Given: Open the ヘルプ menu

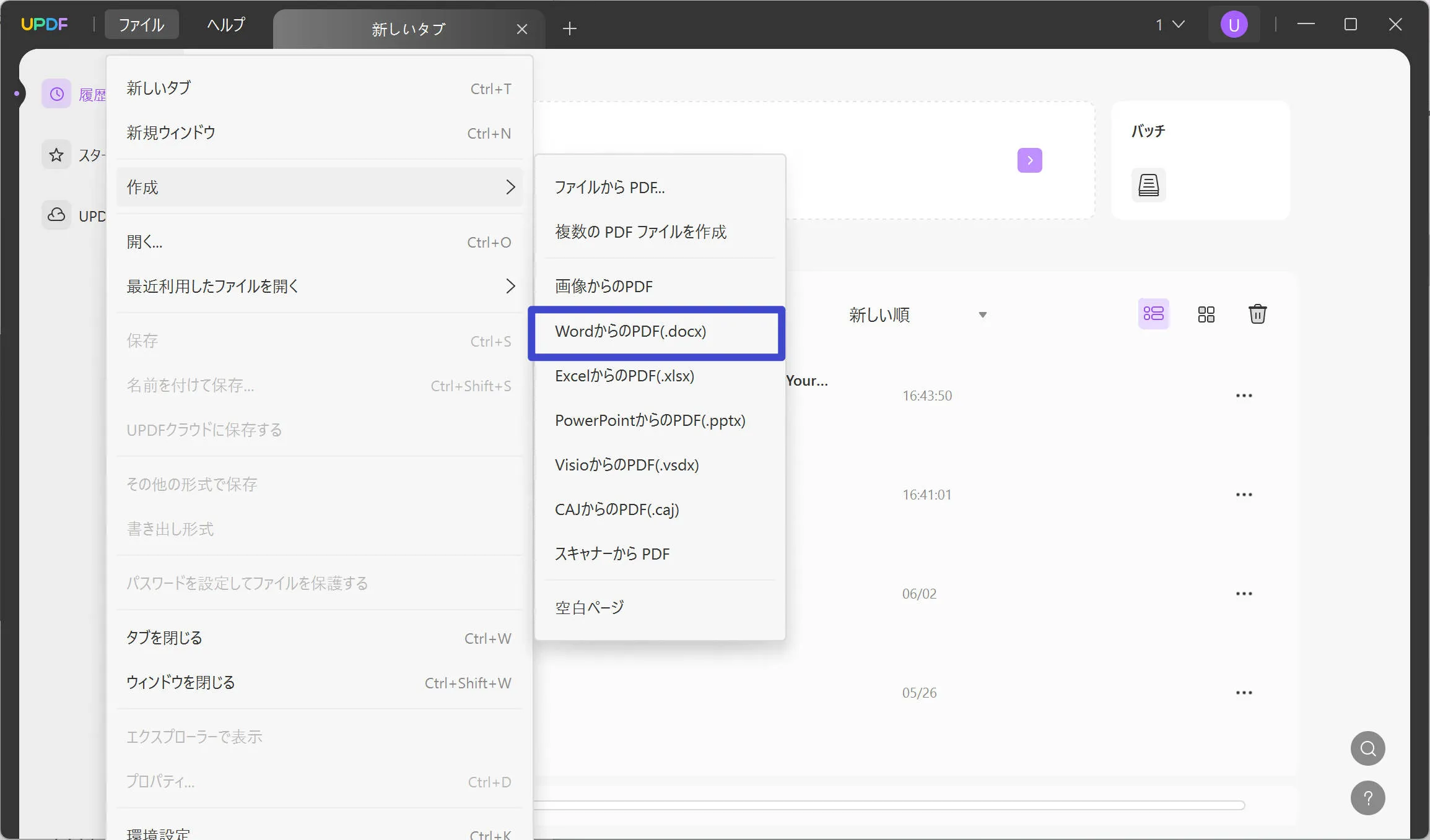Looking at the screenshot, I should tap(226, 25).
